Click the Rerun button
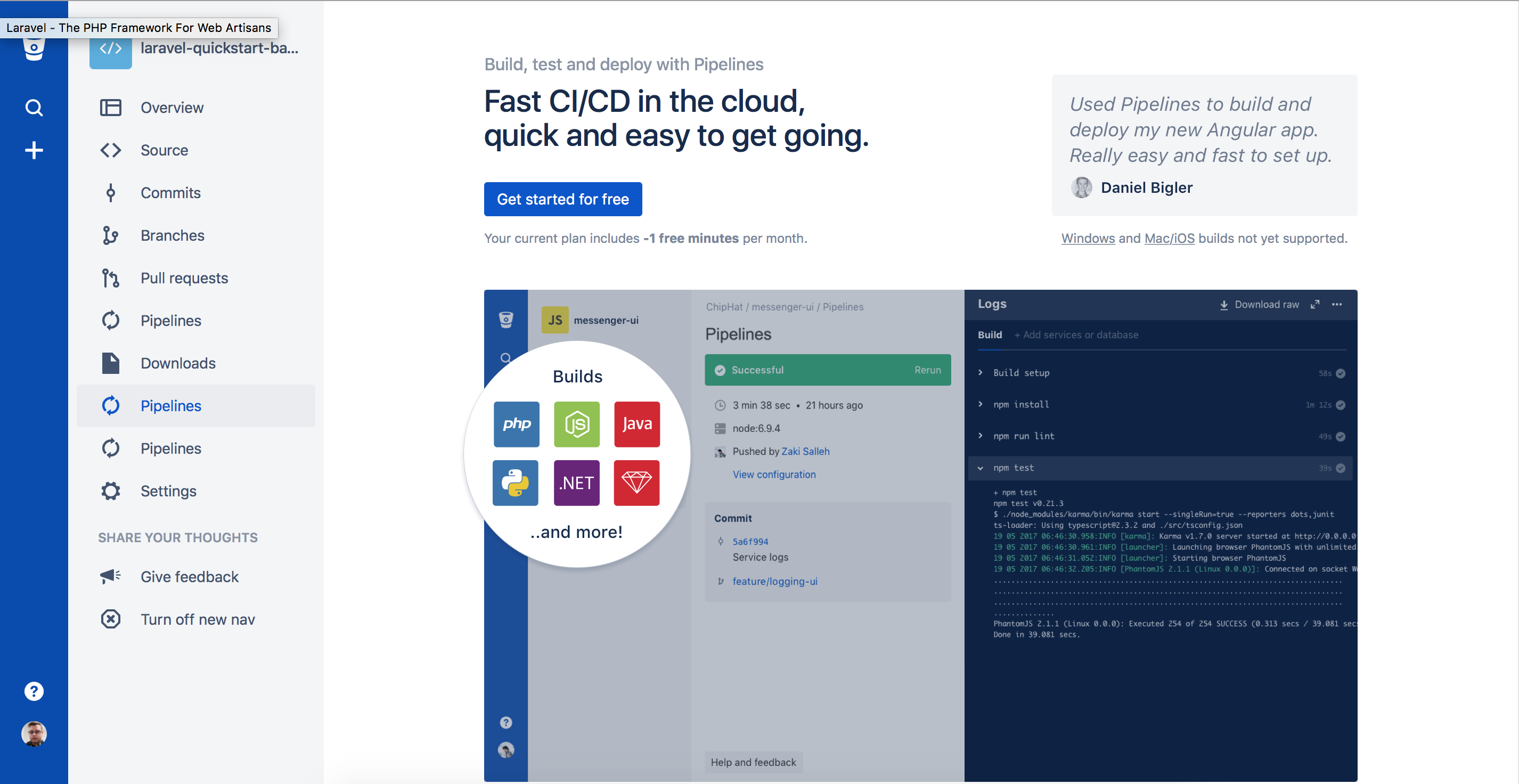This screenshot has width=1519, height=784. pyautogui.click(x=927, y=370)
